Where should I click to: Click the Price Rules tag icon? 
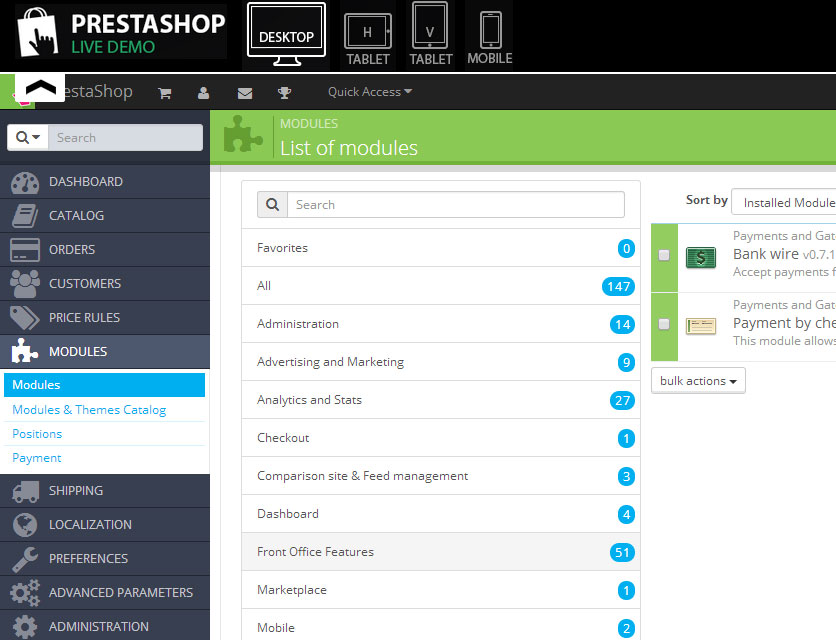point(25,318)
